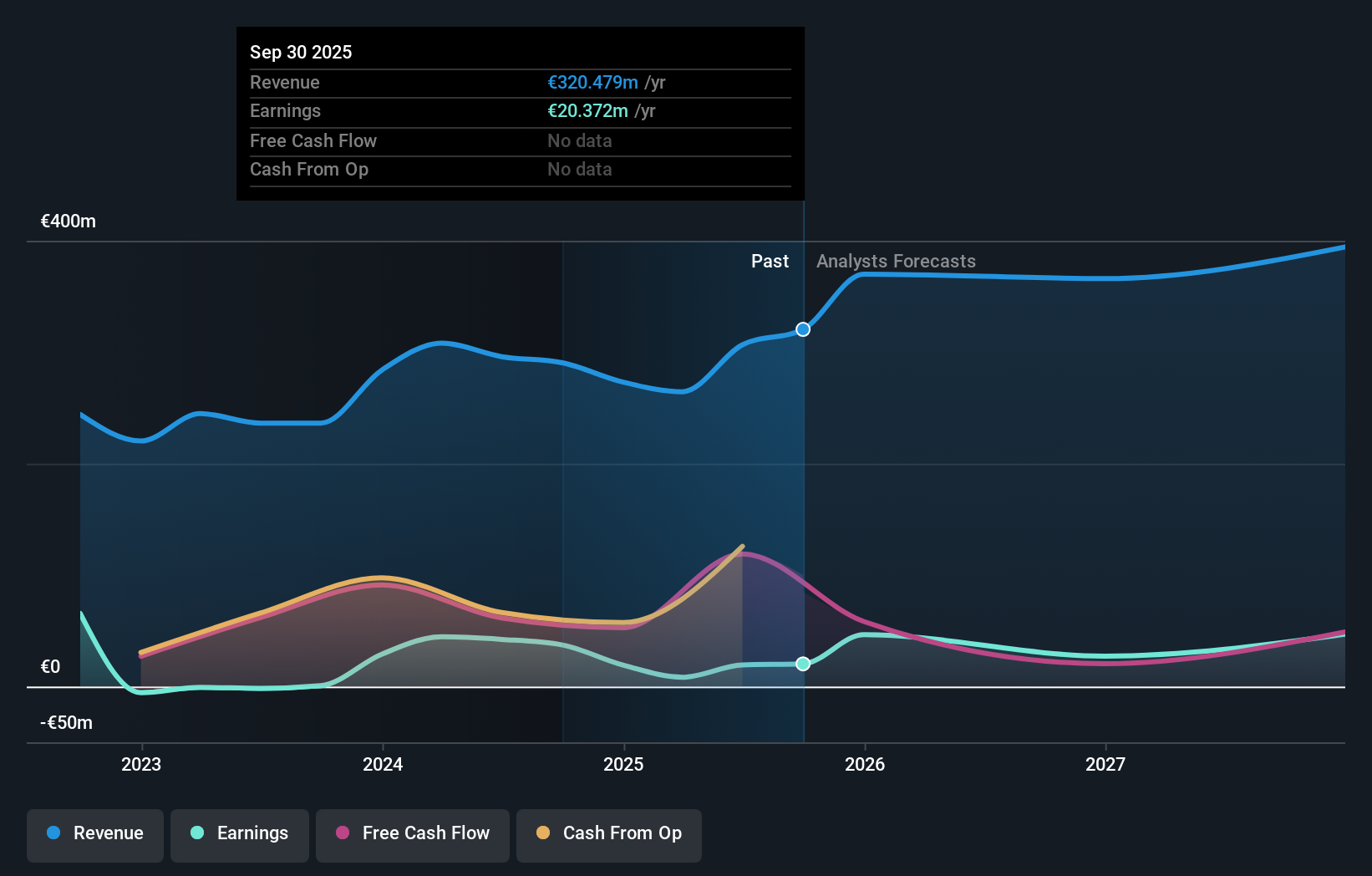Click 'No data' in the Cash From Op row
The width and height of the screenshot is (1372, 876).
(580, 170)
